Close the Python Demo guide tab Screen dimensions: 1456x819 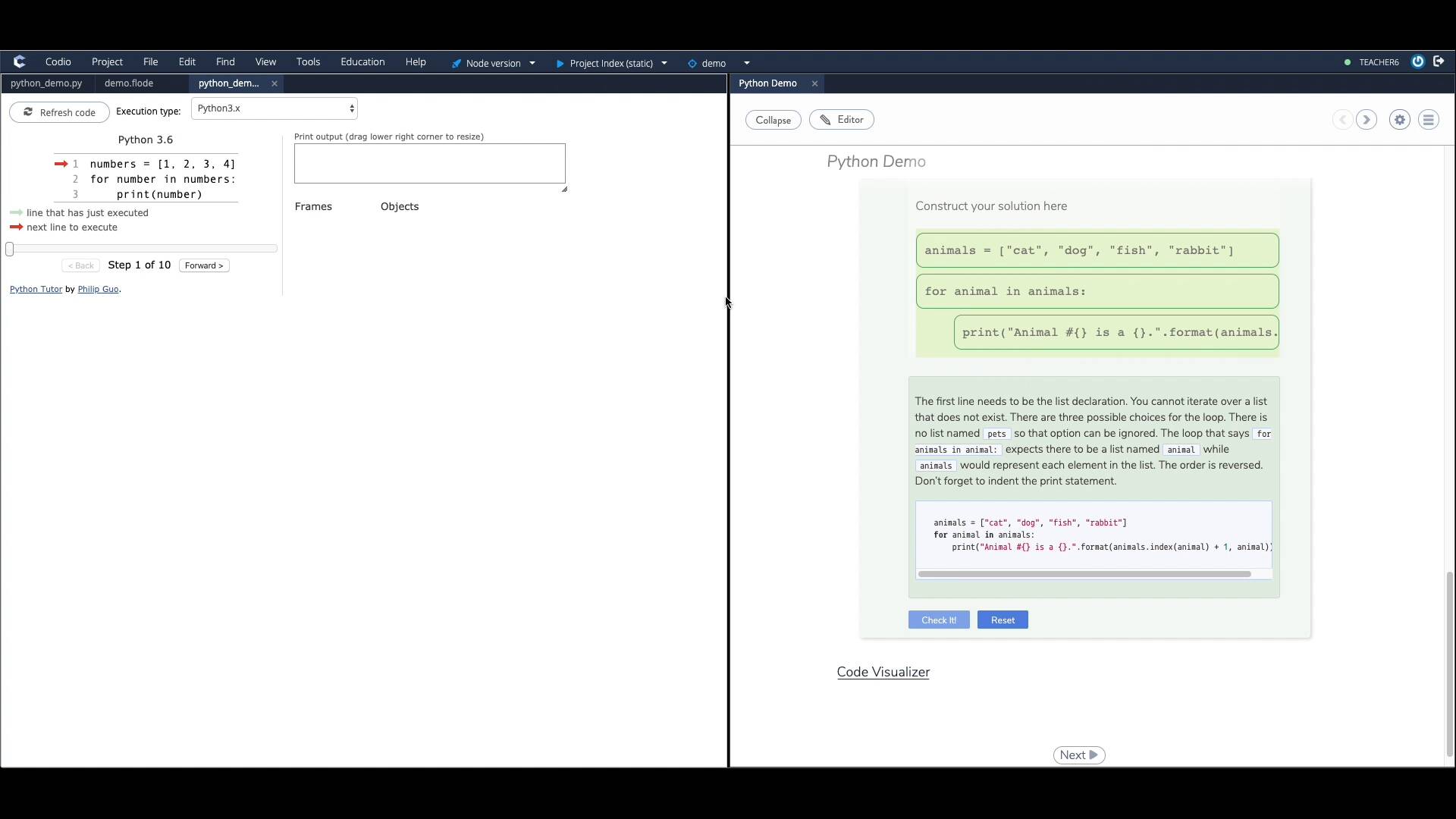pyautogui.click(x=815, y=83)
